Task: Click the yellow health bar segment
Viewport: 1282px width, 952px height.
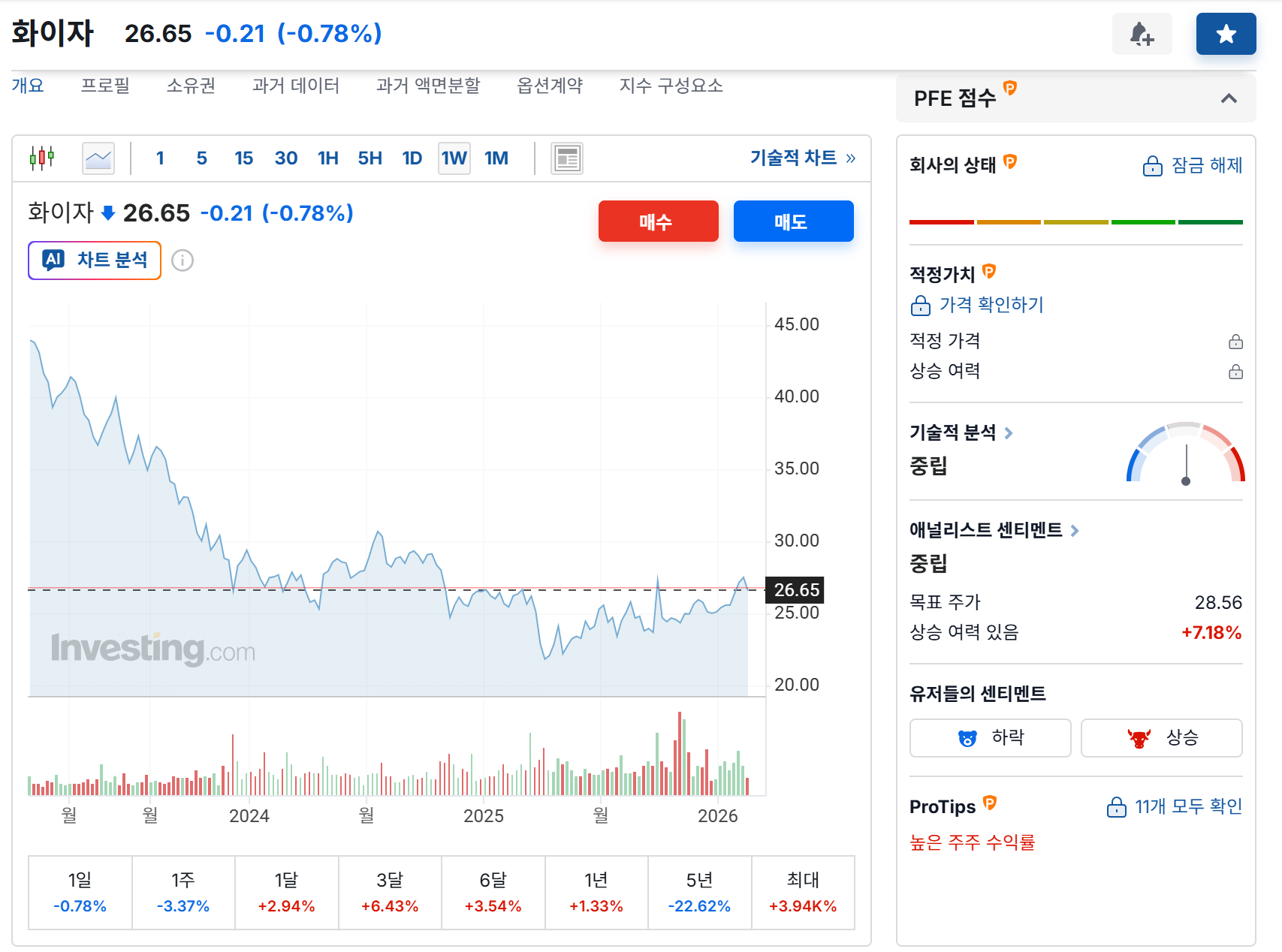Action: point(1076,222)
